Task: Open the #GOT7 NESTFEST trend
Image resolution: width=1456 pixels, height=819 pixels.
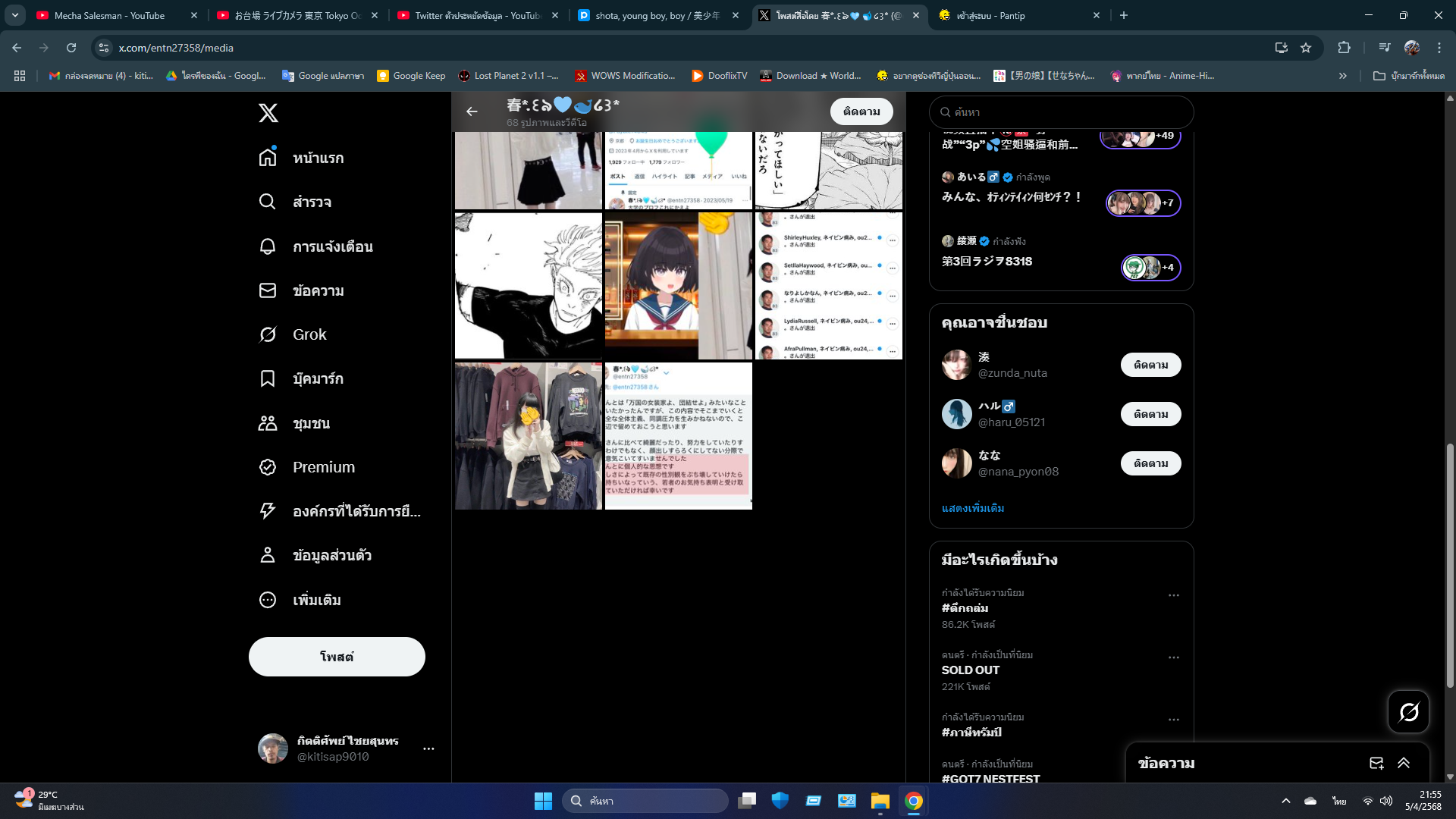Action: 990,778
